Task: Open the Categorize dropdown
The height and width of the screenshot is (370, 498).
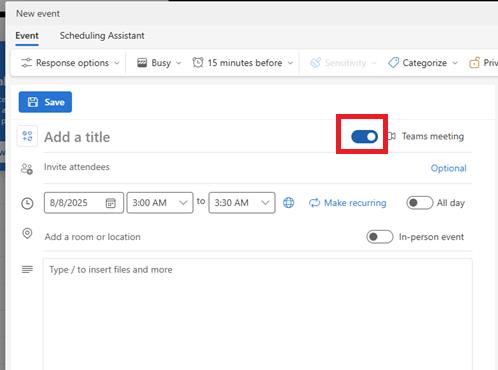Action: tap(423, 63)
